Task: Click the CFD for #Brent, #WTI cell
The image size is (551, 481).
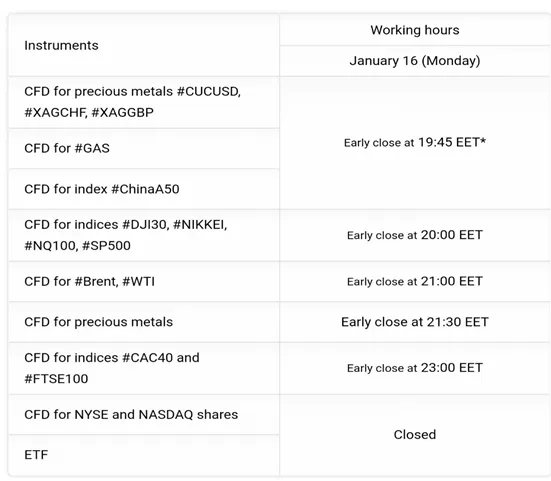Action: click(x=144, y=281)
